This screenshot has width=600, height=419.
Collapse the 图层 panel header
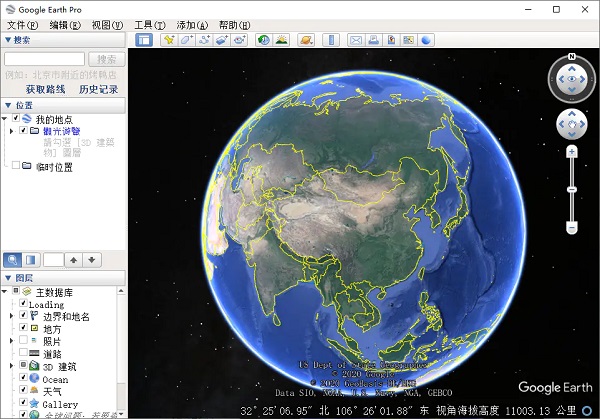pos(64,278)
